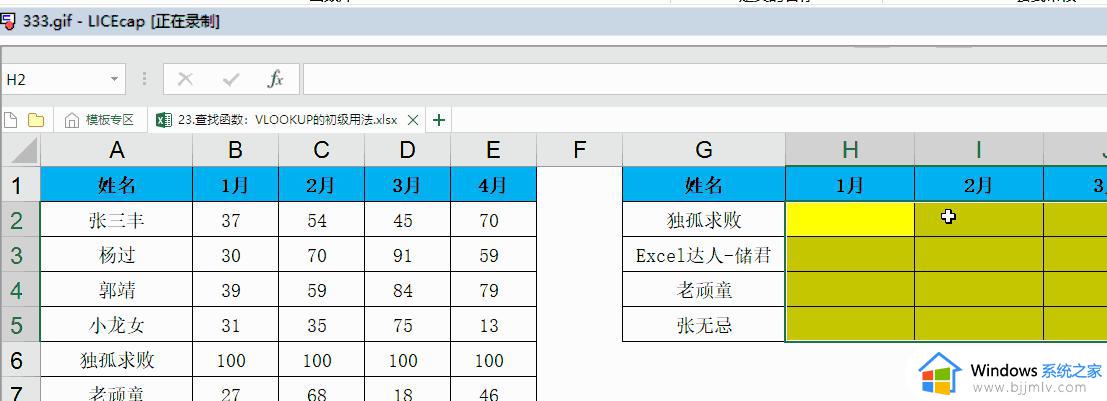Select row 4 header
Viewport: 1107px width, 401px height.
20,290
